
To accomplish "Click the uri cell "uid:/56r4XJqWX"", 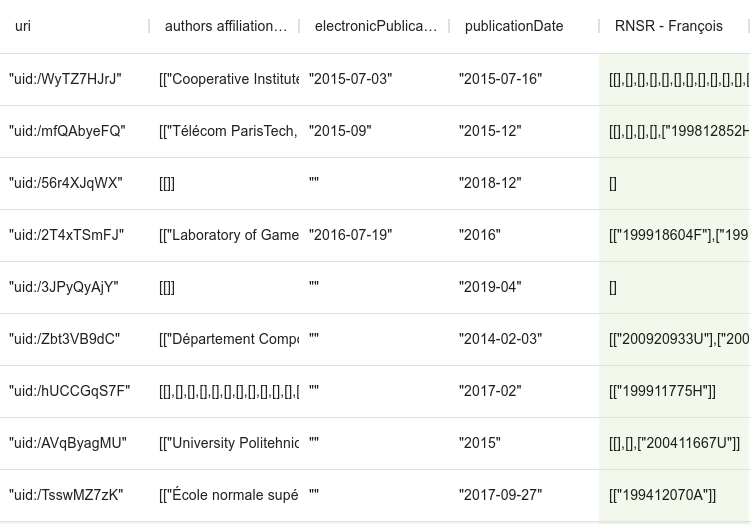I will click(65, 183).
